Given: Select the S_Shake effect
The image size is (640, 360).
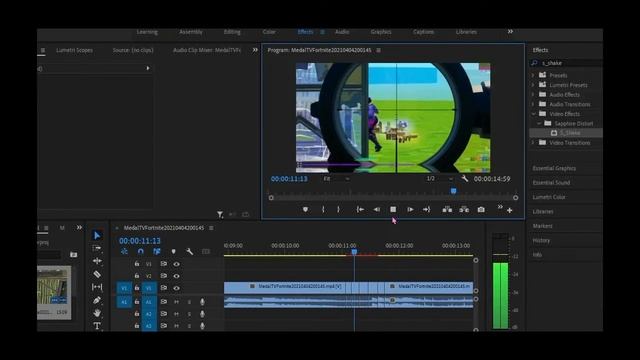Looking at the screenshot, I should click(x=569, y=133).
